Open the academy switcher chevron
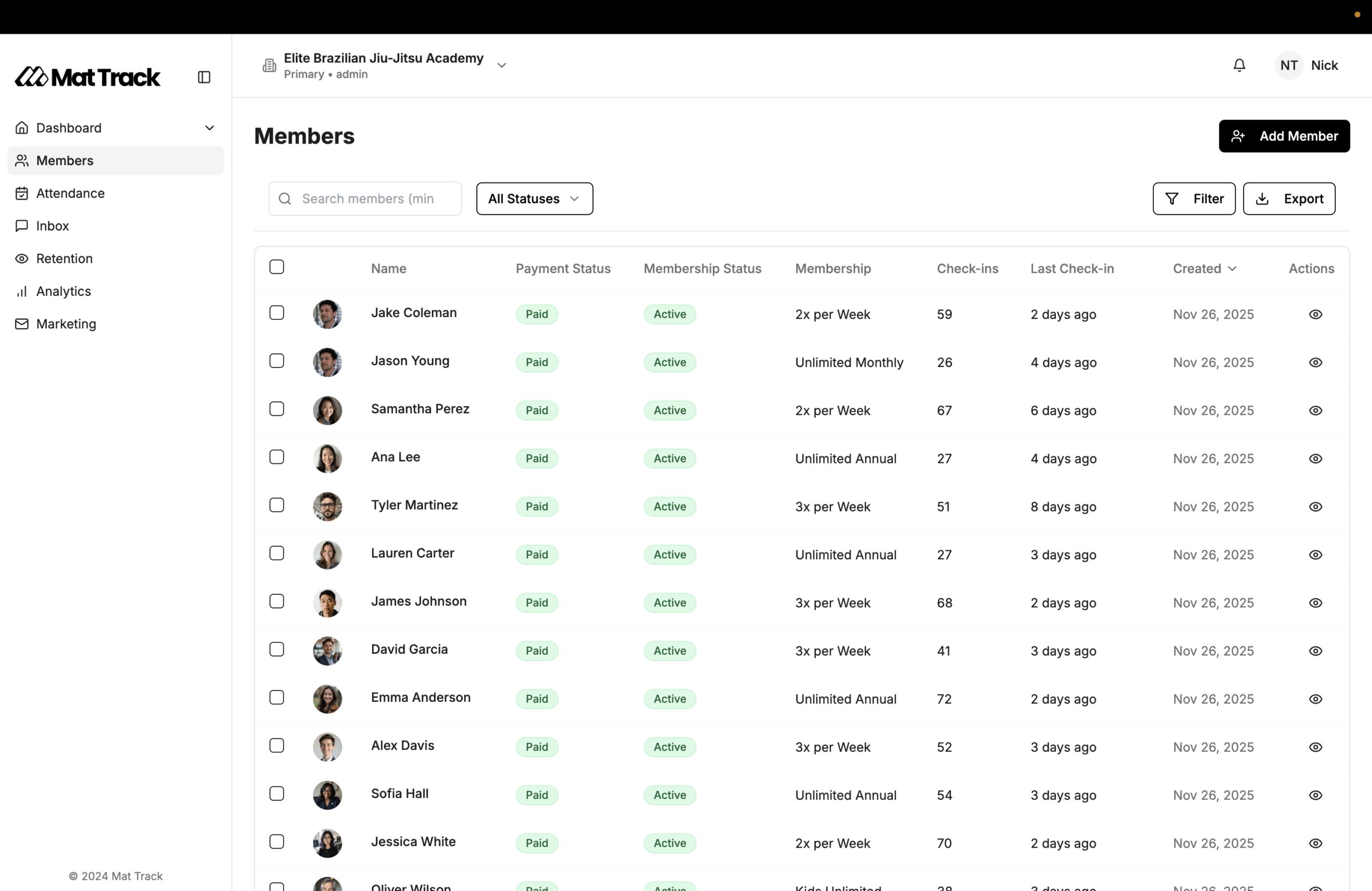 [502, 65]
